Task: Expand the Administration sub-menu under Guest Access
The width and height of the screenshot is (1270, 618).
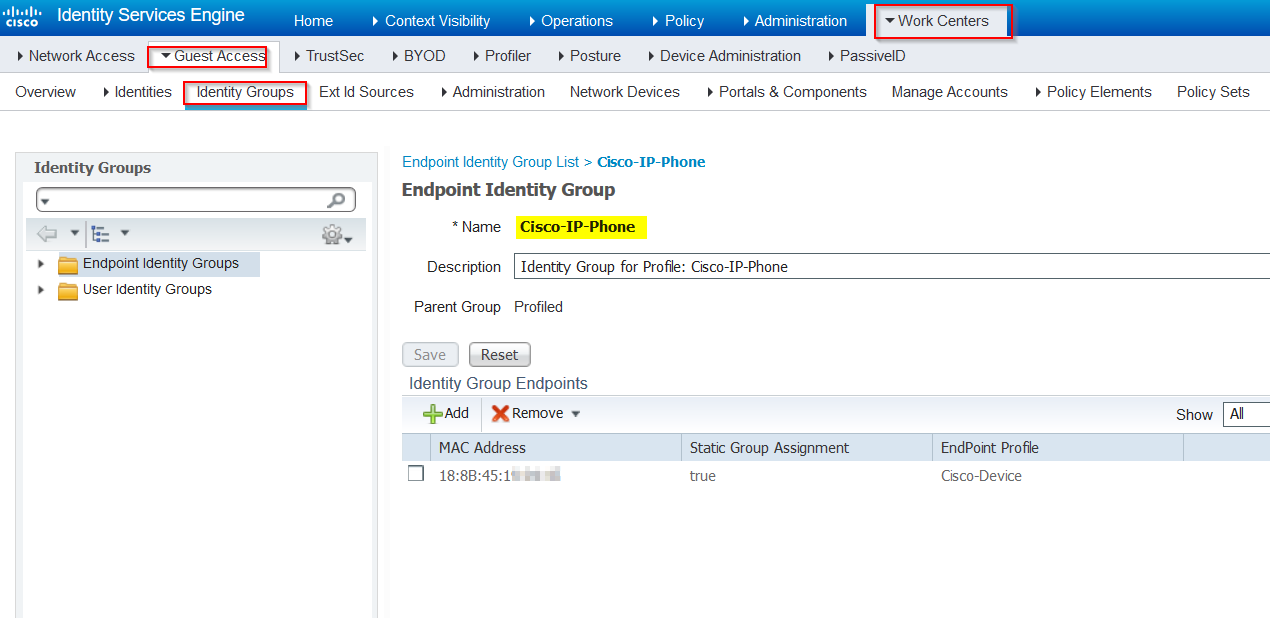Action: (x=492, y=92)
